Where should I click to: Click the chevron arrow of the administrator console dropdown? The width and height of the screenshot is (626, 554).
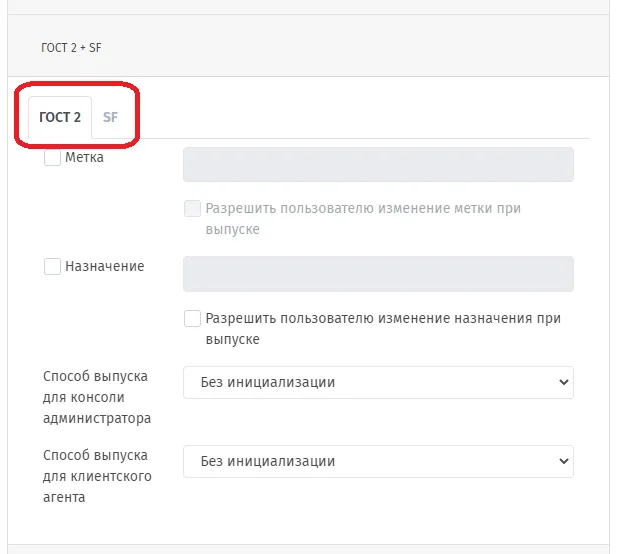click(563, 382)
